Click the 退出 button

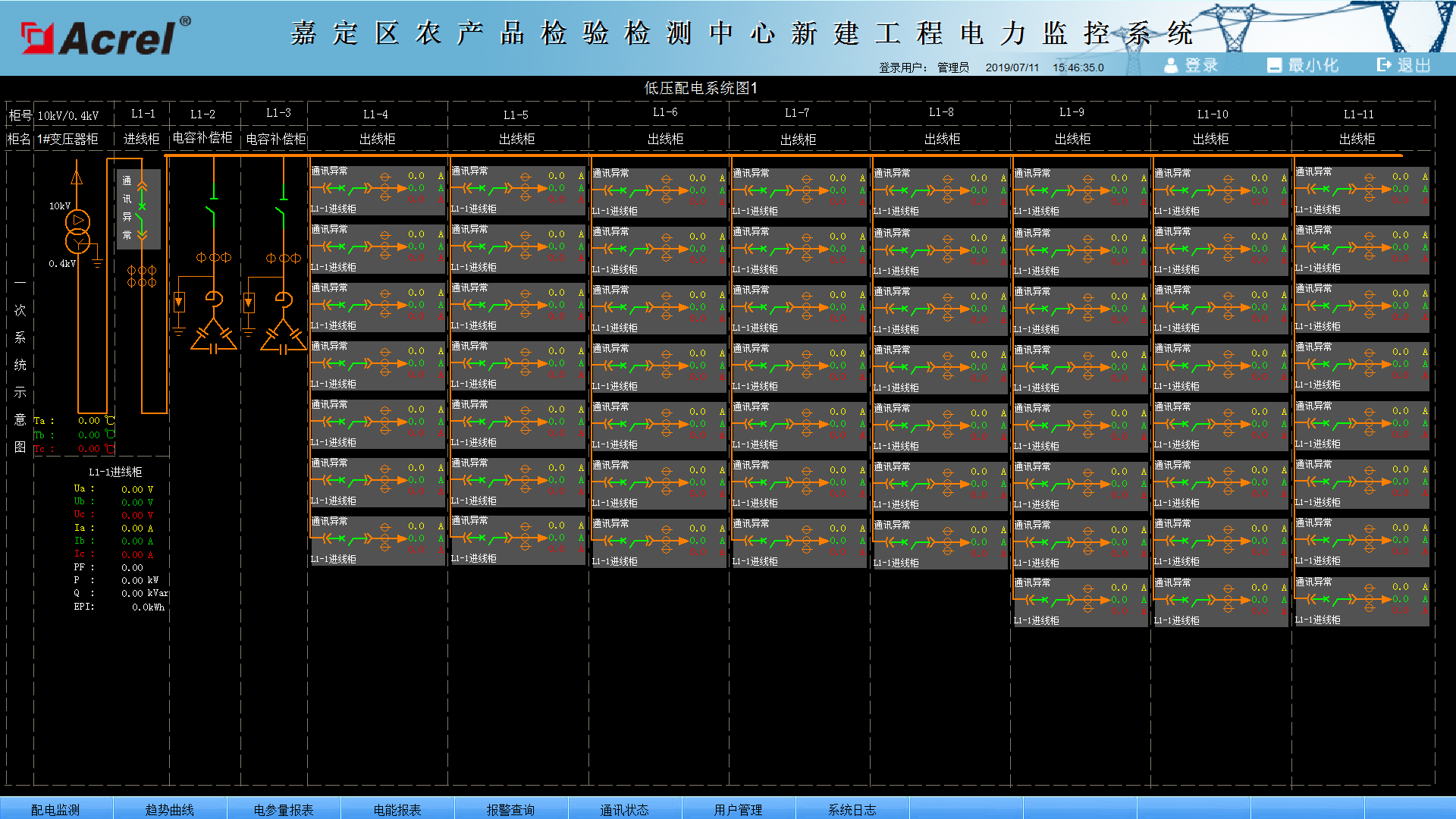1404,65
